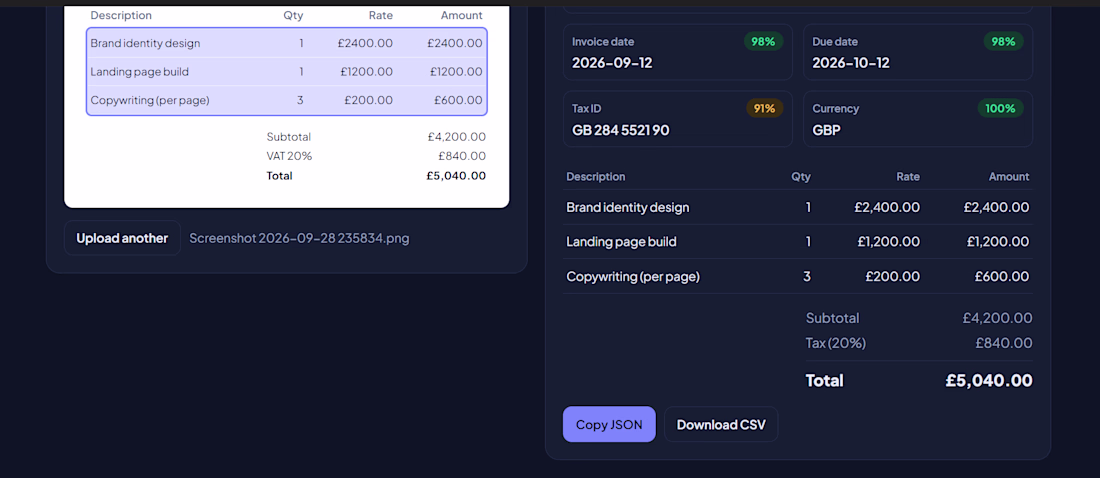Select Landing page build in extracted table
Image resolution: width=1100 pixels, height=478 pixels.
(x=622, y=241)
